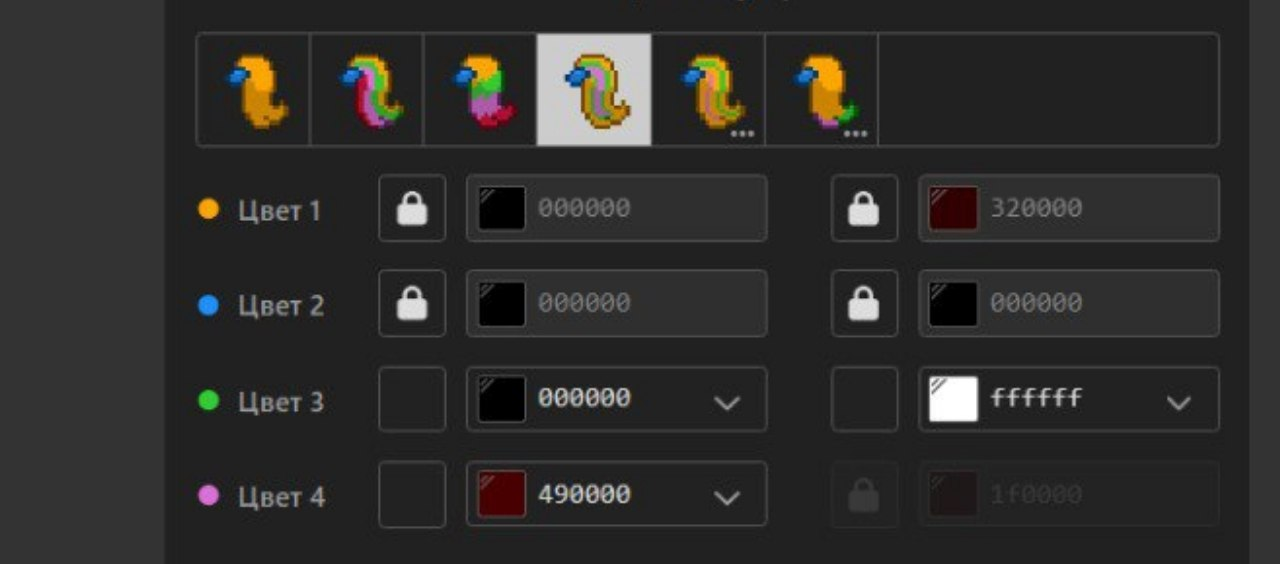This screenshot has width=1280, height=564.
Task: Toggle the left lock icon for Цвет 2
Action: [x=412, y=303]
